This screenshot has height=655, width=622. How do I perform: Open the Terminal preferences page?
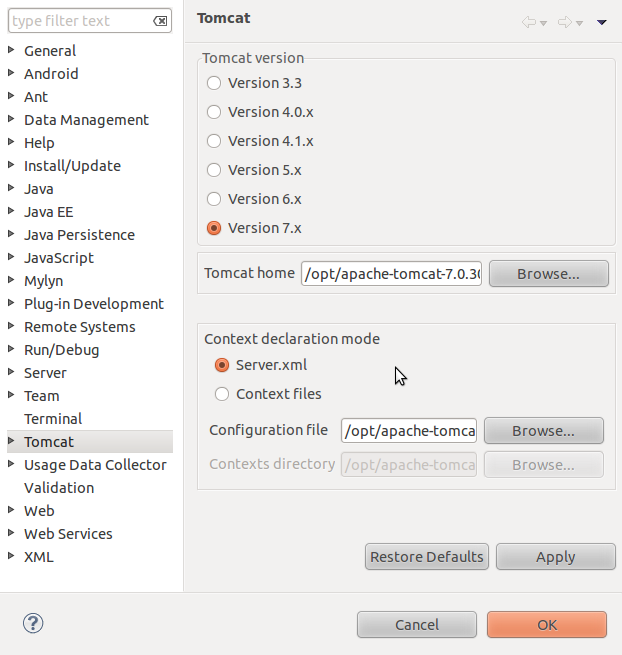pos(53,419)
